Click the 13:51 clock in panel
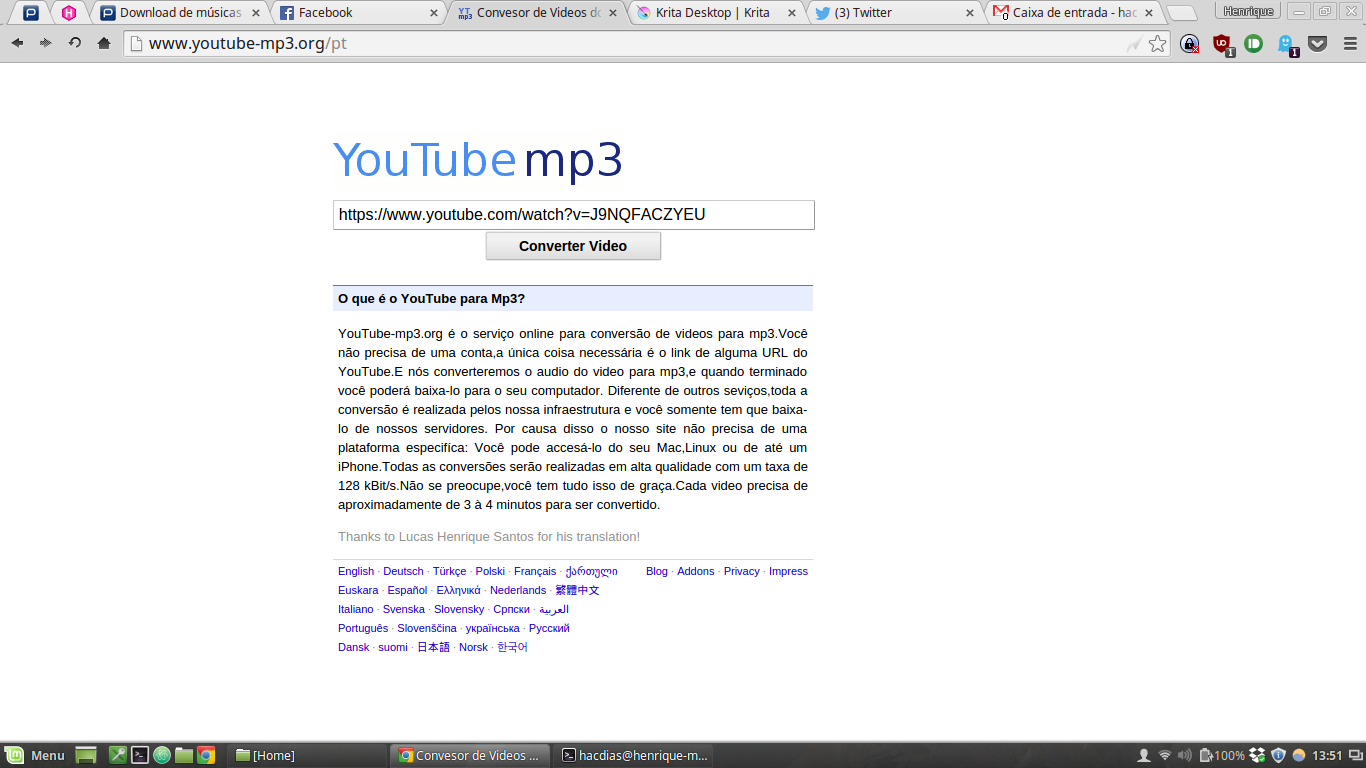 click(x=1327, y=755)
